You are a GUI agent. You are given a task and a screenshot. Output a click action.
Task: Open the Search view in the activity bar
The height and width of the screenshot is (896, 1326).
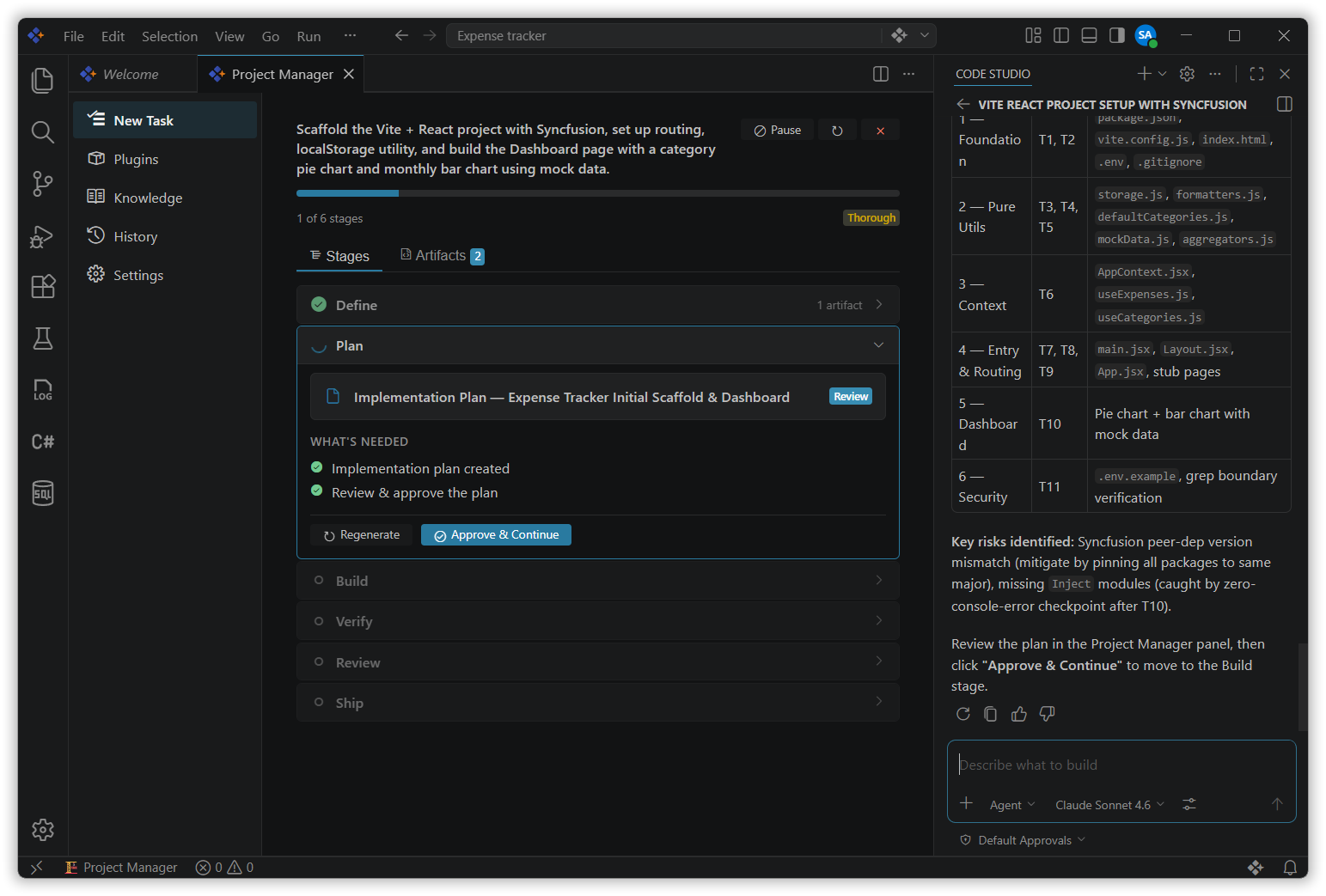[42, 131]
